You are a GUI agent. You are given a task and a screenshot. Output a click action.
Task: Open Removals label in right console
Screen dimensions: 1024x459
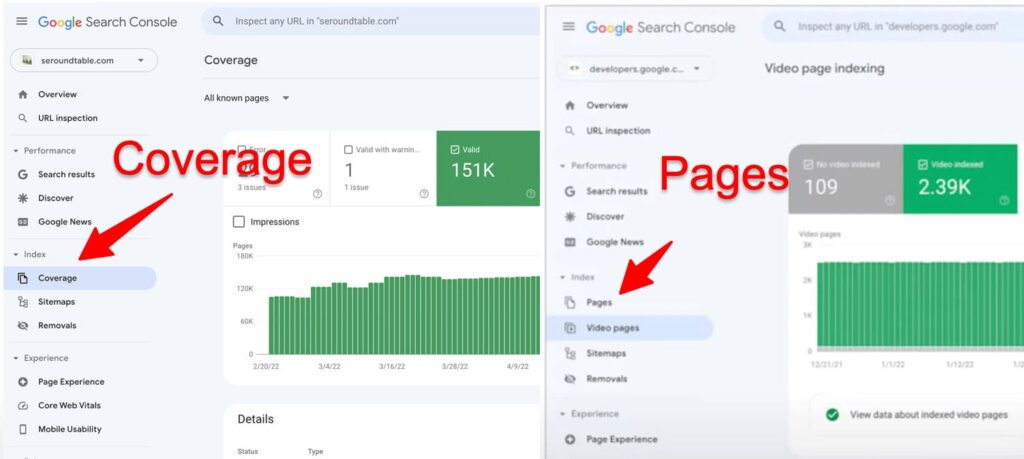607,379
